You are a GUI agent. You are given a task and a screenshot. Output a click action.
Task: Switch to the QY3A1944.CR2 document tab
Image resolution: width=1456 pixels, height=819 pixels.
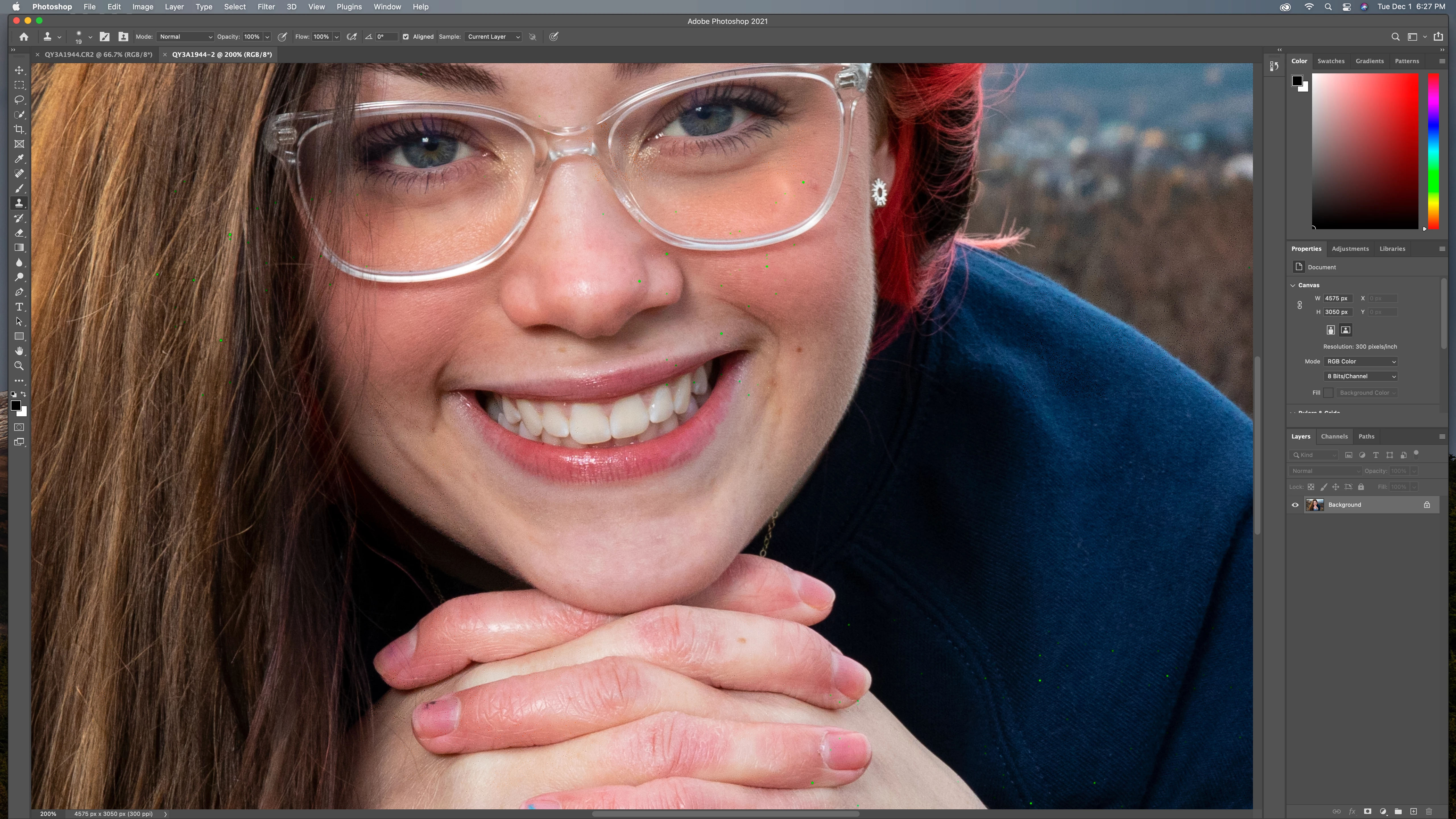coord(98,54)
